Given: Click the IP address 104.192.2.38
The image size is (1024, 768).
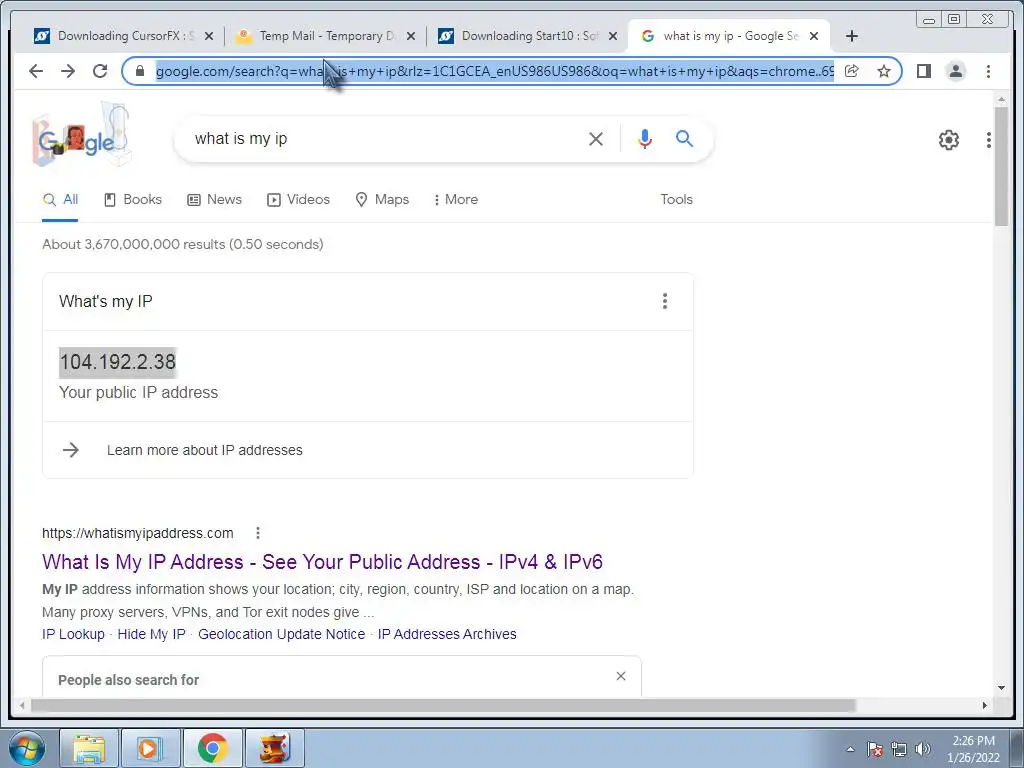Looking at the screenshot, I should coord(118,362).
